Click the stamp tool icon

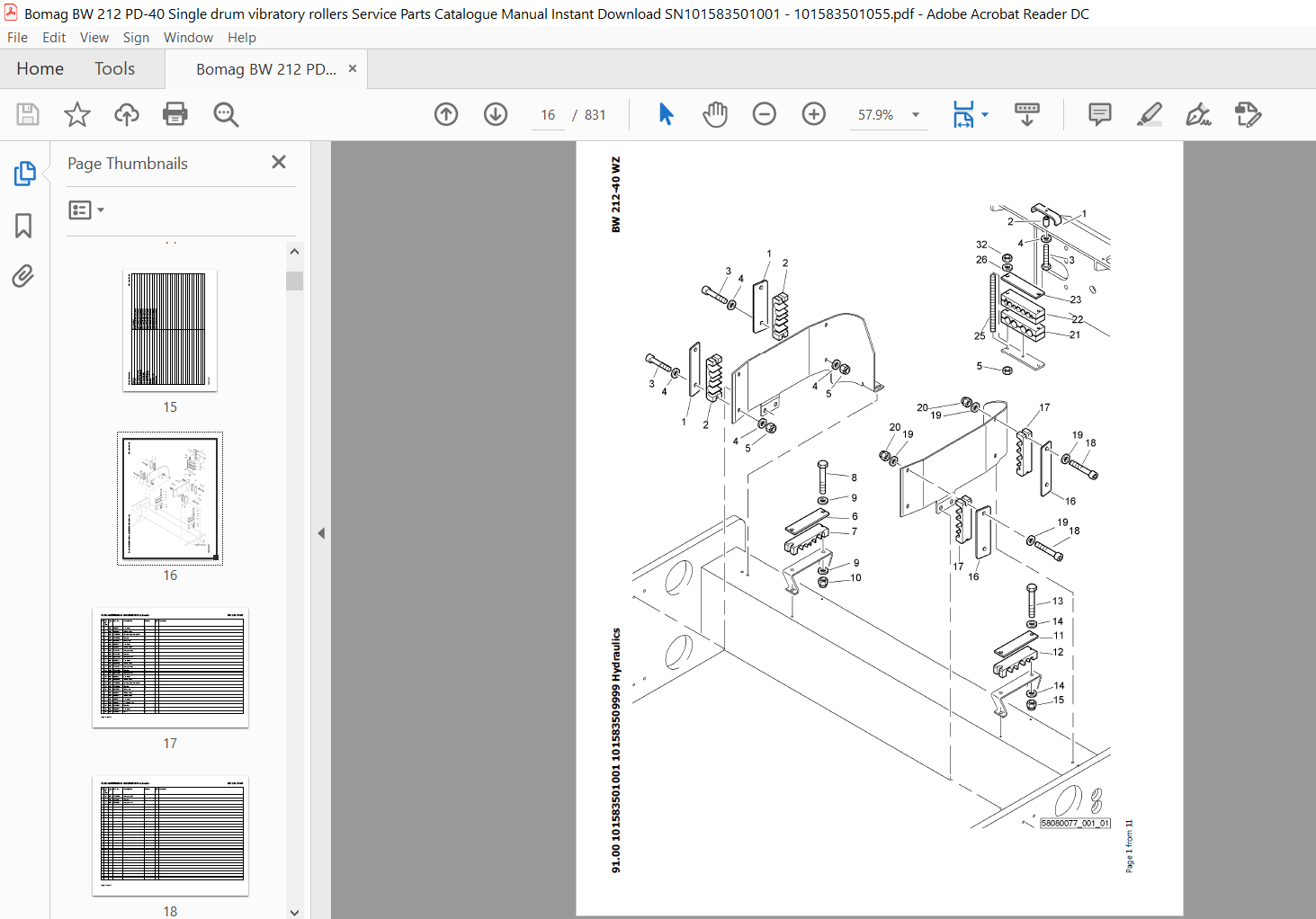[1248, 114]
